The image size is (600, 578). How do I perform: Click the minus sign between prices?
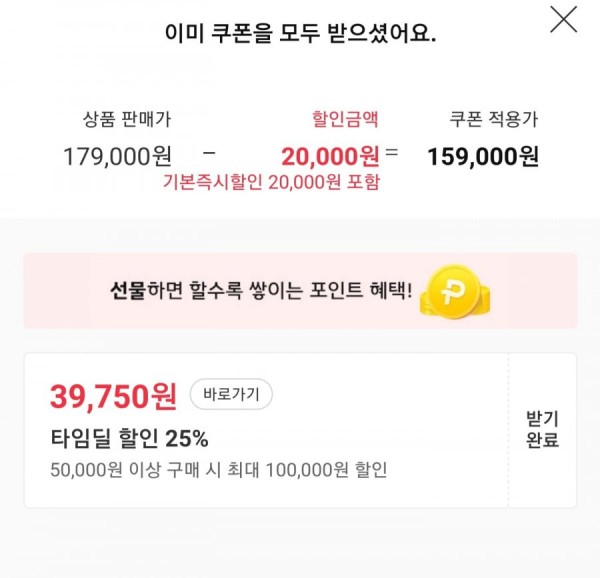[209, 153]
